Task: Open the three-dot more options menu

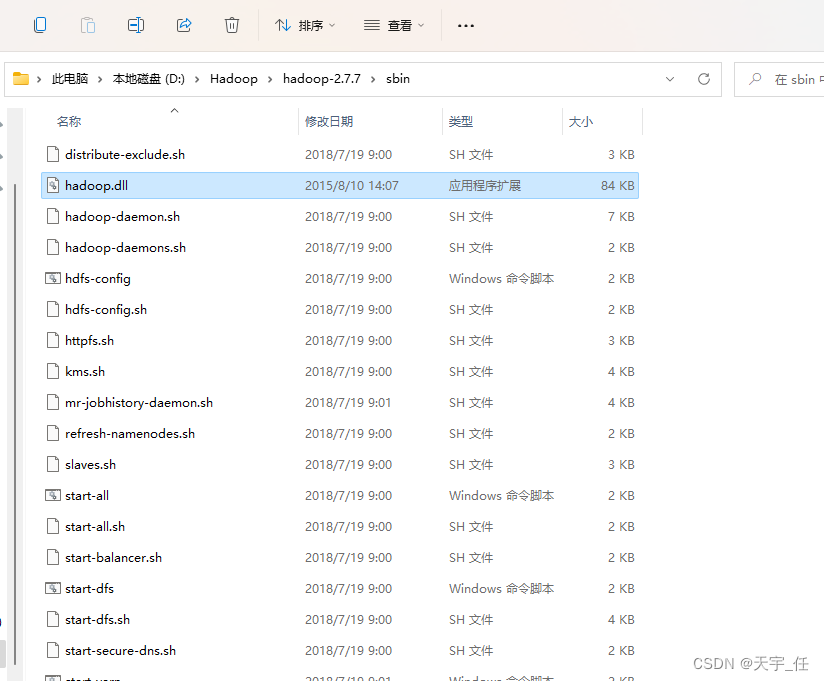Action: point(465,25)
